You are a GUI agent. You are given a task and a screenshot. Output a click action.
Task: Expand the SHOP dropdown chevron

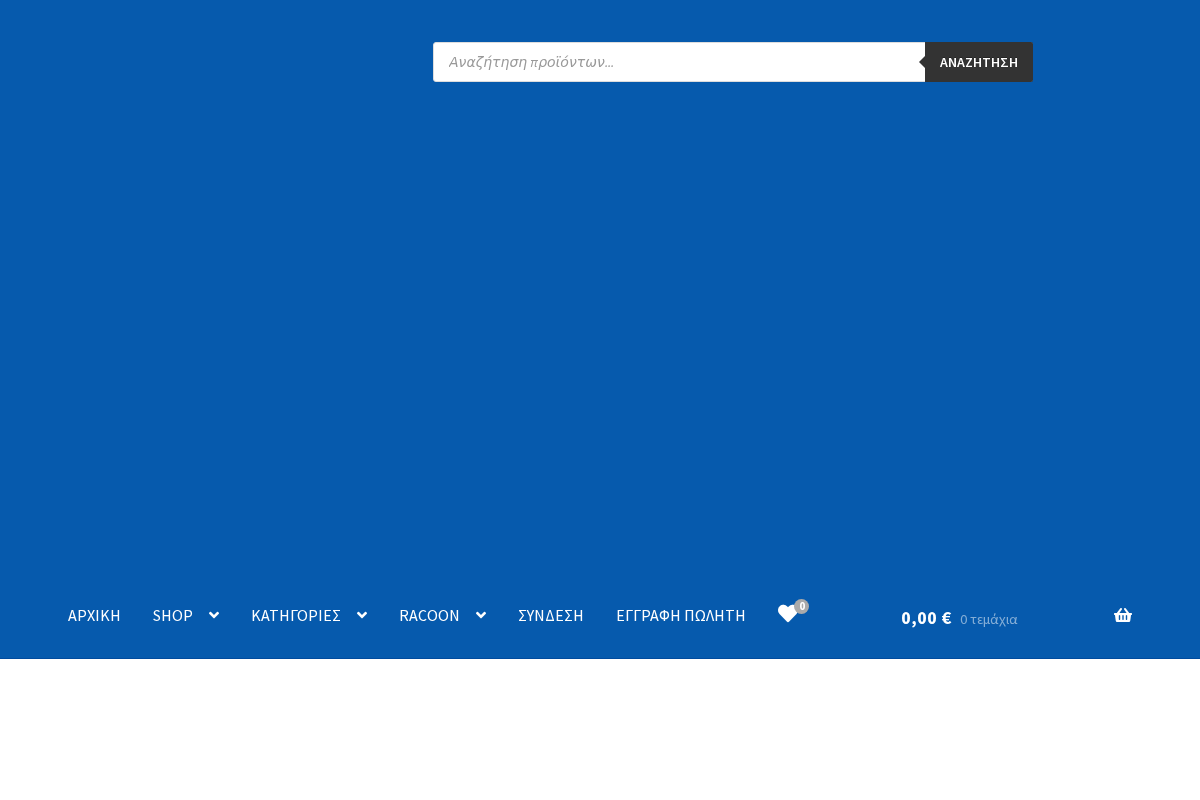pos(213,615)
